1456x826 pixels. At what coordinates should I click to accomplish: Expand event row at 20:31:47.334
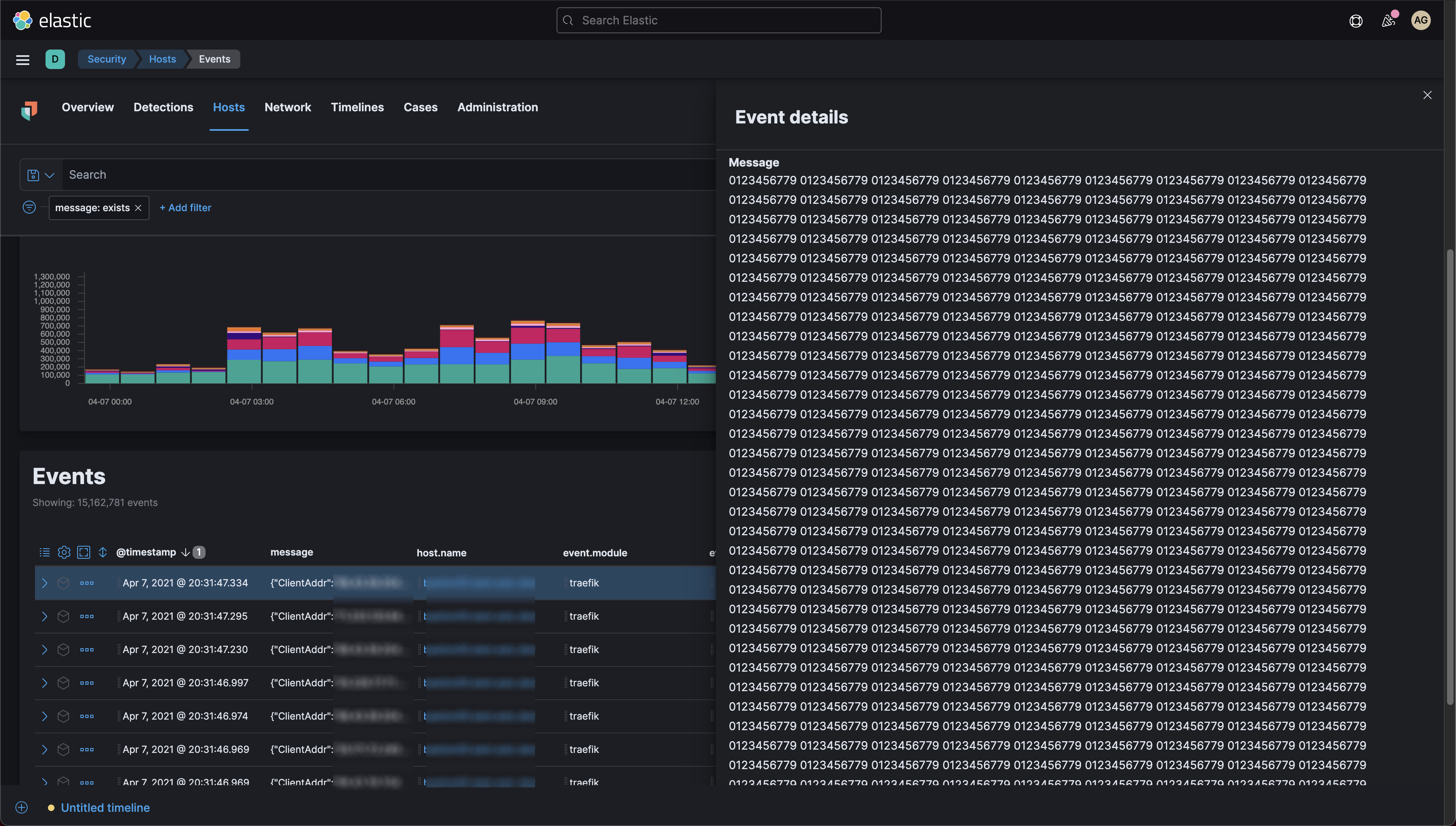[44, 583]
